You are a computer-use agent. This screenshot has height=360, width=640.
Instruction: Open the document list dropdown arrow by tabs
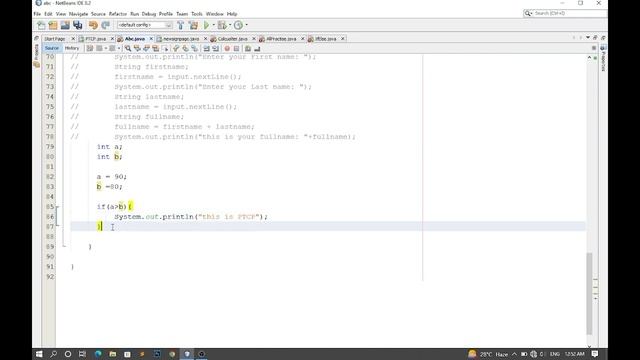click(x=588, y=38)
